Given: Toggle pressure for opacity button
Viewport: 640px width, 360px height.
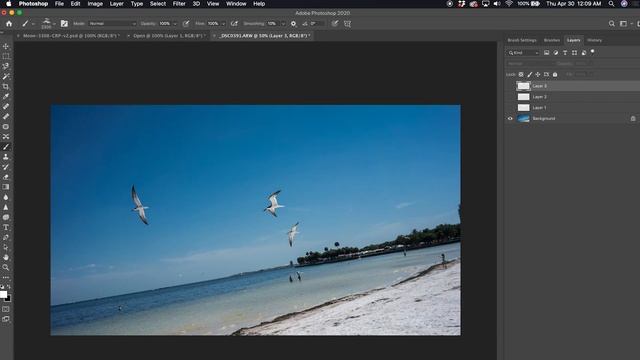Looking at the screenshot, I should click(186, 24).
